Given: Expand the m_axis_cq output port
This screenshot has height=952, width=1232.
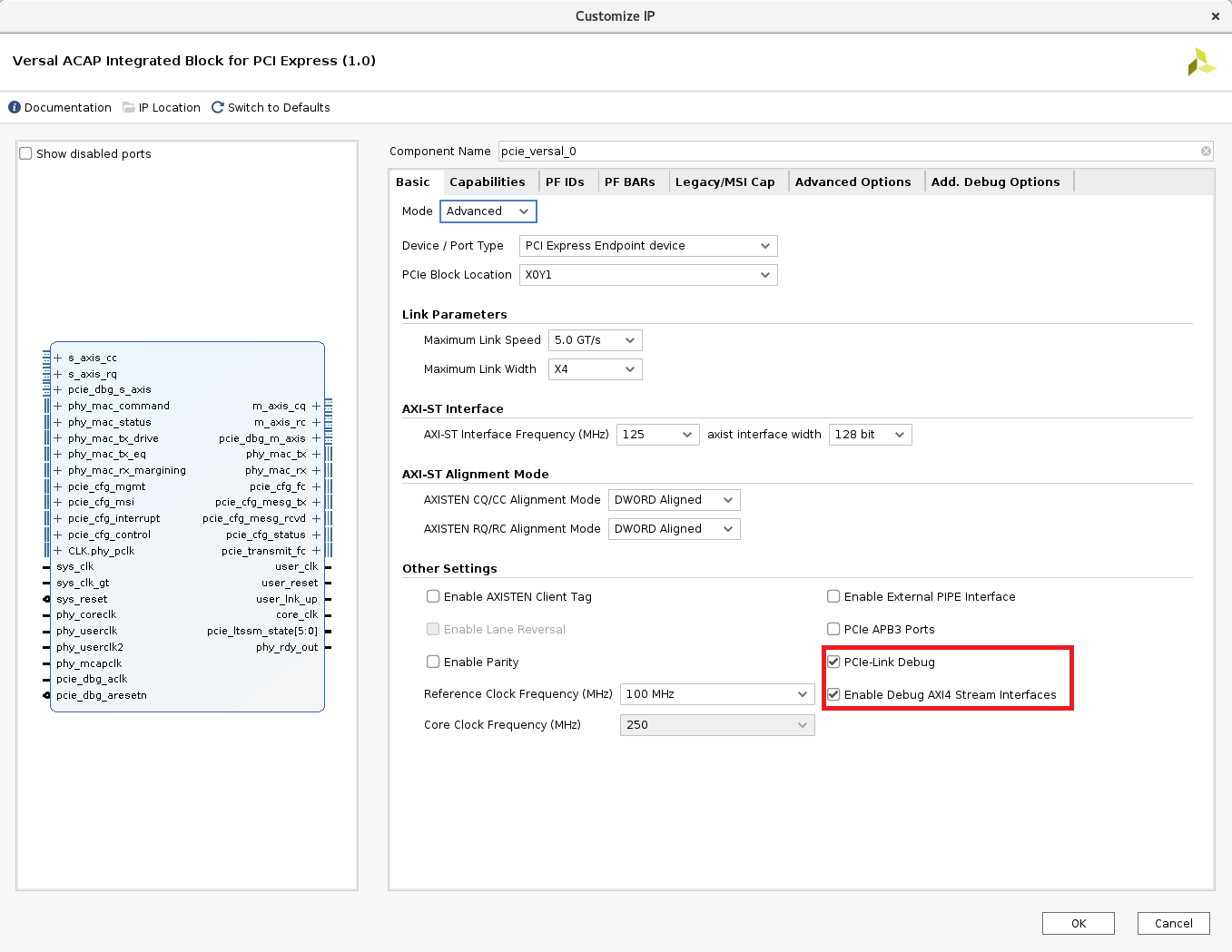Looking at the screenshot, I should click(x=316, y=407).
